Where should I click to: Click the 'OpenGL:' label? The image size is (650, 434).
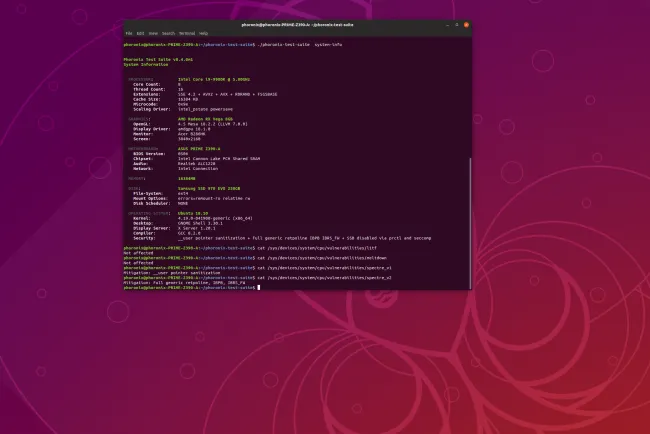pyautogui.click(x=141, y=124)
